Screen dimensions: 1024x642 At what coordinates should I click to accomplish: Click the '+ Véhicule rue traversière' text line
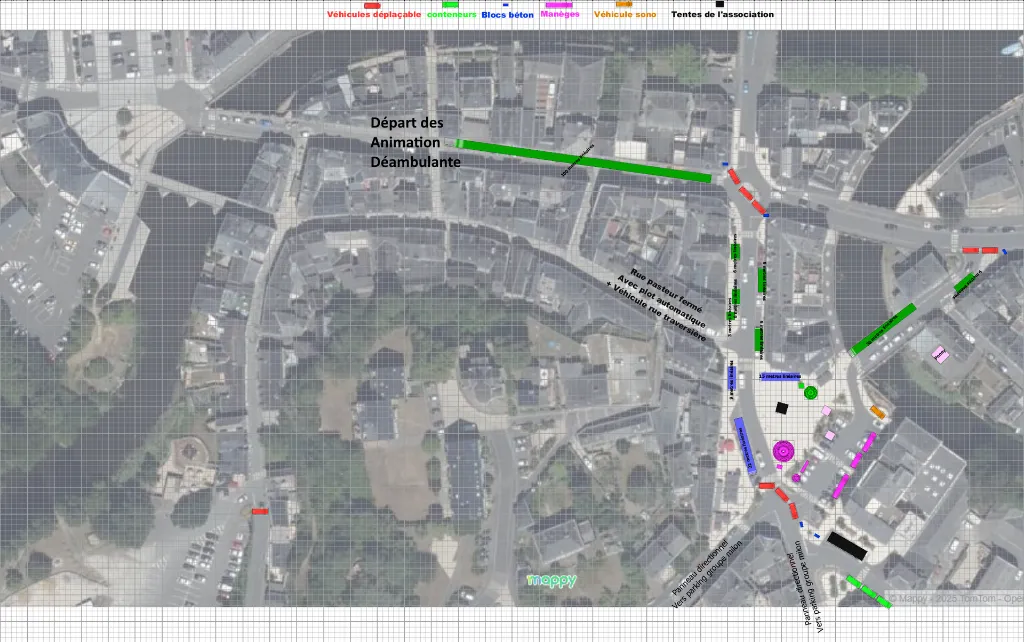(656, 312)
